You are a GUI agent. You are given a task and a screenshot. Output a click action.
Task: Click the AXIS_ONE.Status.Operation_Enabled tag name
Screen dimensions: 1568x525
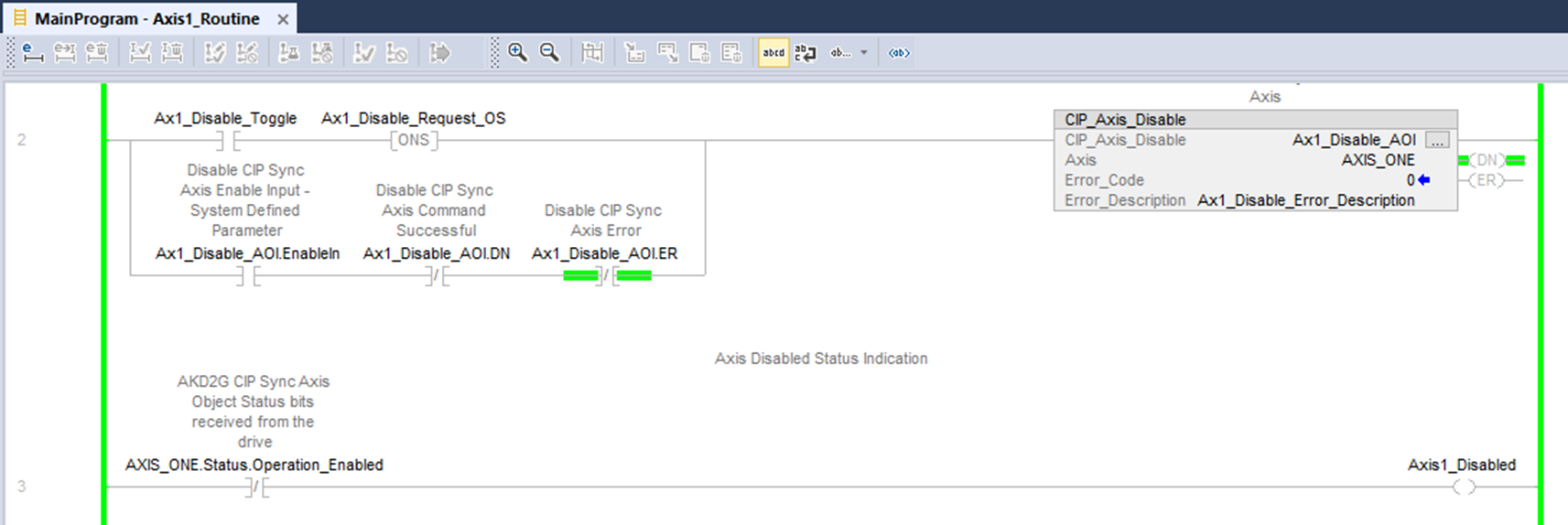[x=254, y=465]
